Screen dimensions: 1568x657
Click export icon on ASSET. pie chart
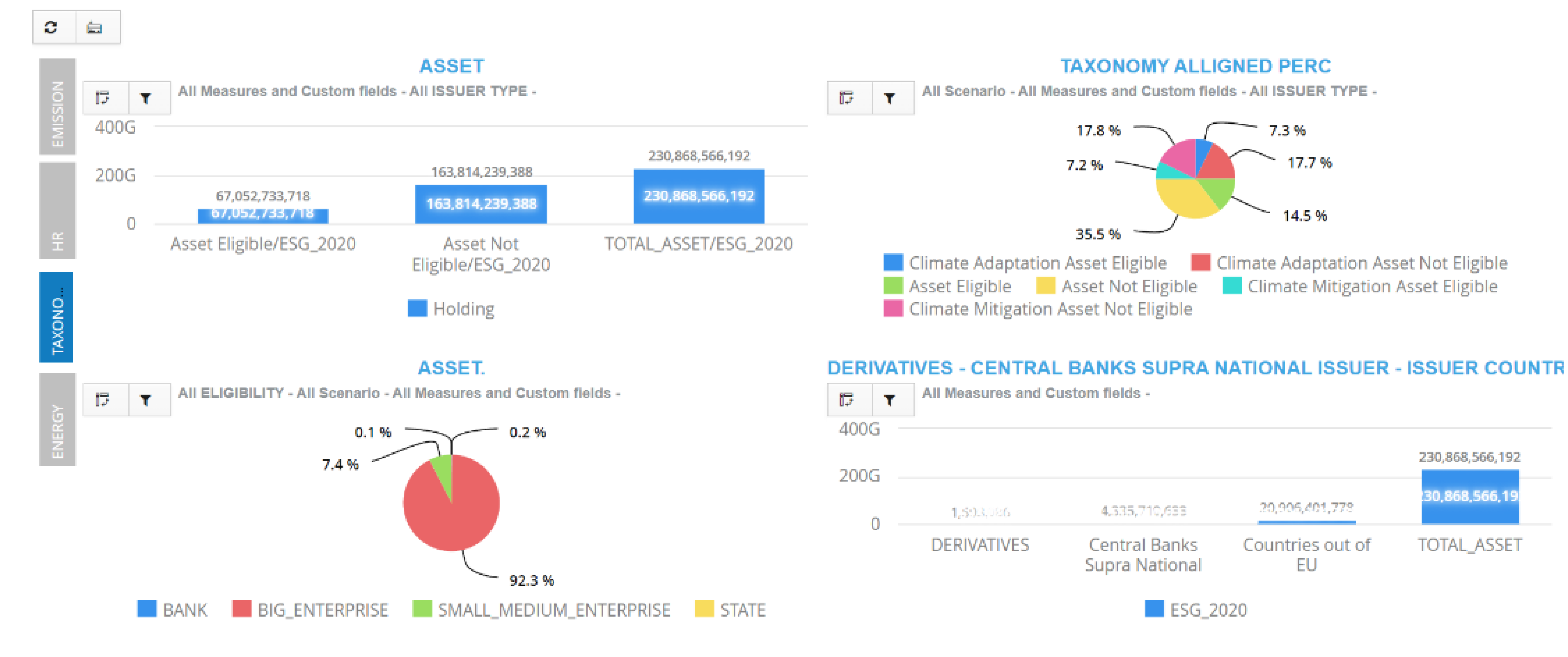tap(103, 400)
